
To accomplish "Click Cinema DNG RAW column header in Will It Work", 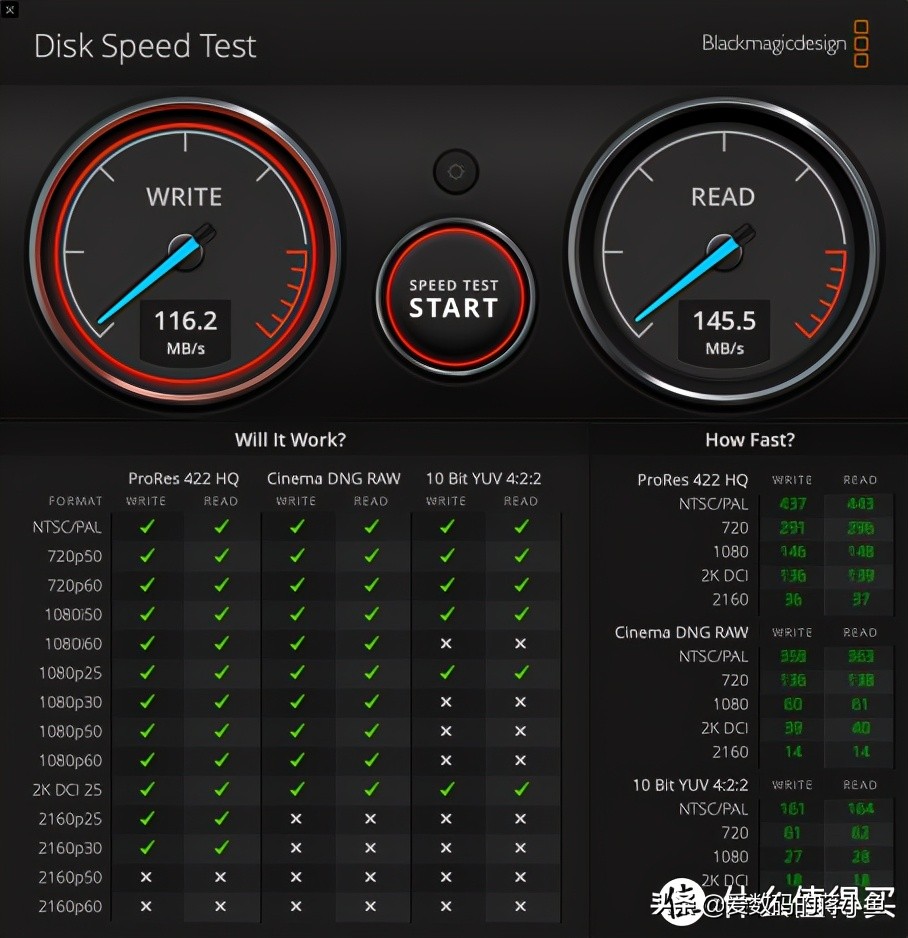I will point(334,479).
